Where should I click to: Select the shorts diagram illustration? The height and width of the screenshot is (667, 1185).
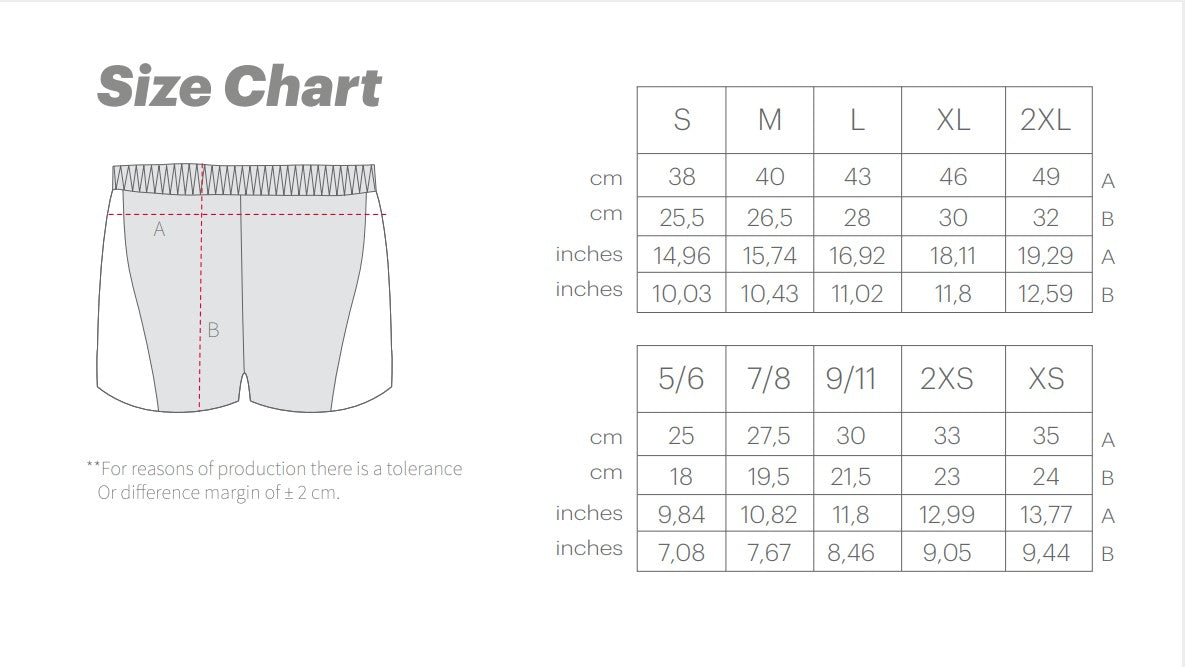coord(244,288)
